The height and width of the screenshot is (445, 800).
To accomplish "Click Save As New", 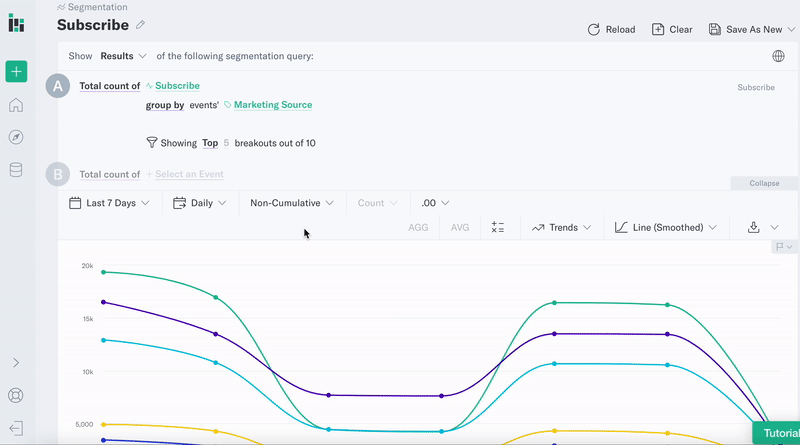I will coord(745,30).
